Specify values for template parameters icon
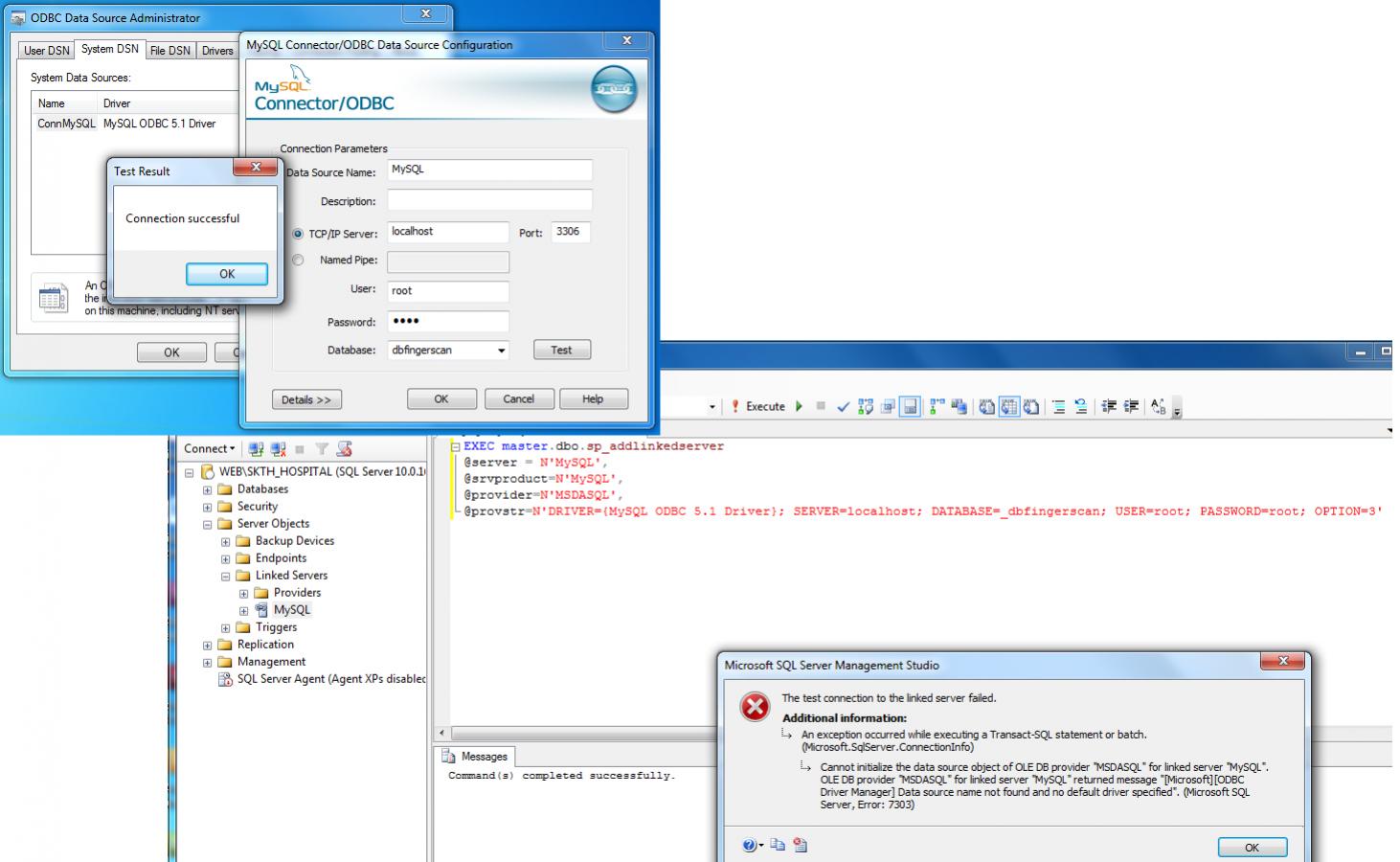Screen dimensions: 1400x862 [x=1159, y=407]
